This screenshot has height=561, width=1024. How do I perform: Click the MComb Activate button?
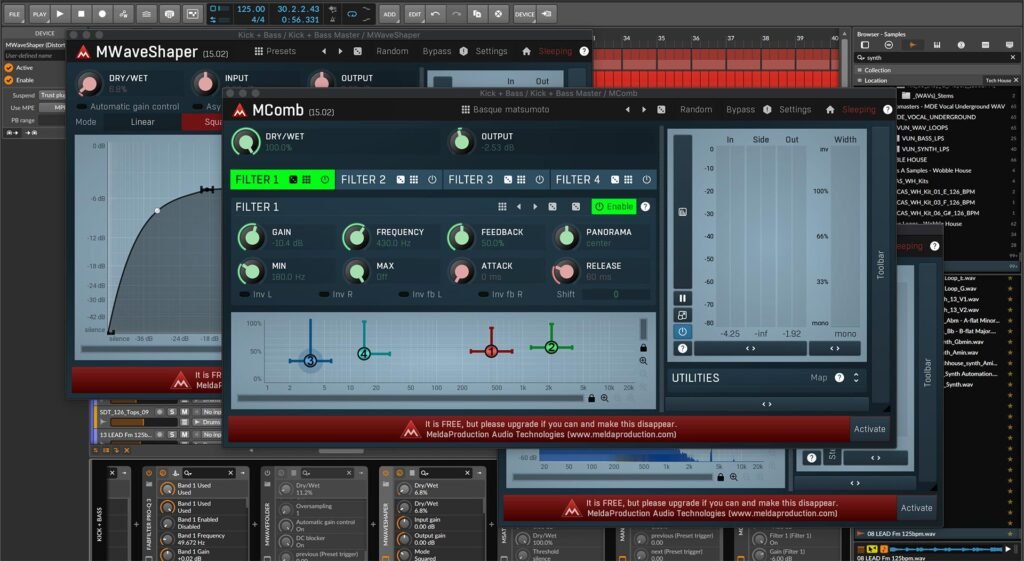(x=869, y=429)
